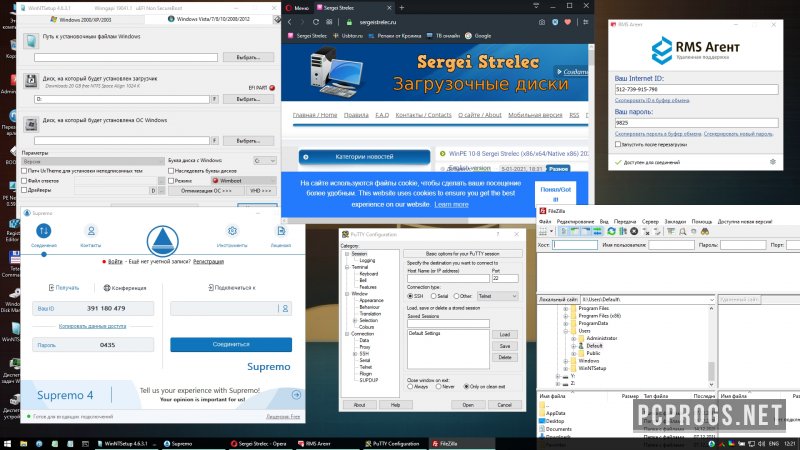The image size is (800, 450).
Task: Open WinNTSetup Windows drive letter dropdown
Action: [x=265, y=161]
